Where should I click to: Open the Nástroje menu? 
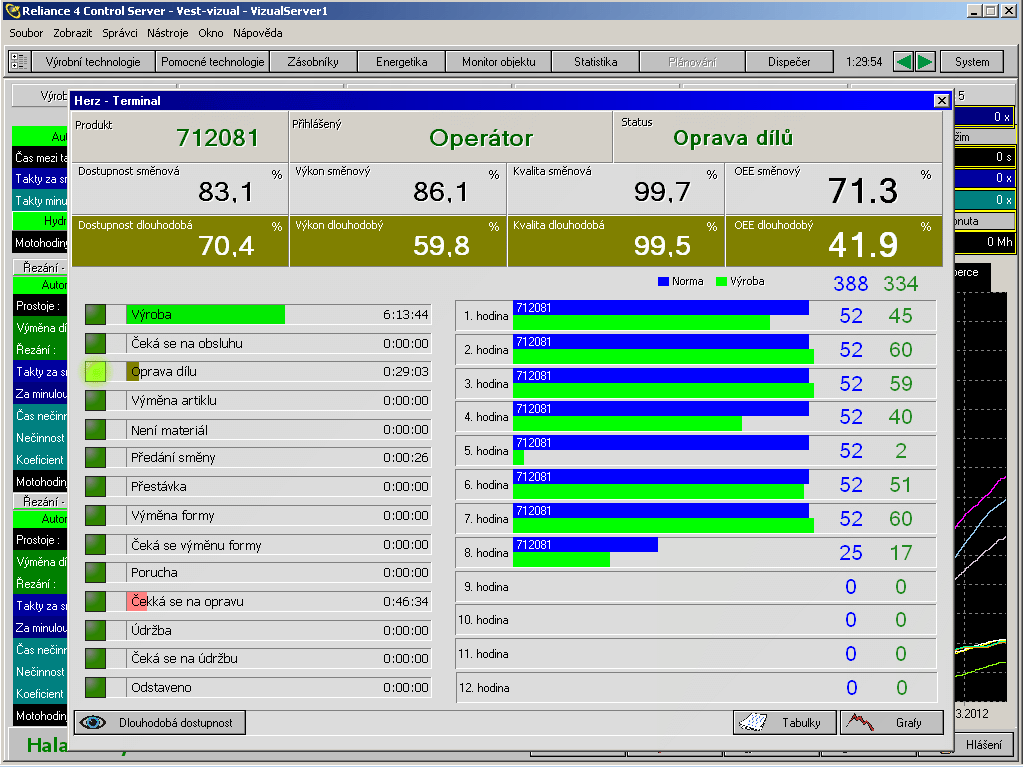167,33
